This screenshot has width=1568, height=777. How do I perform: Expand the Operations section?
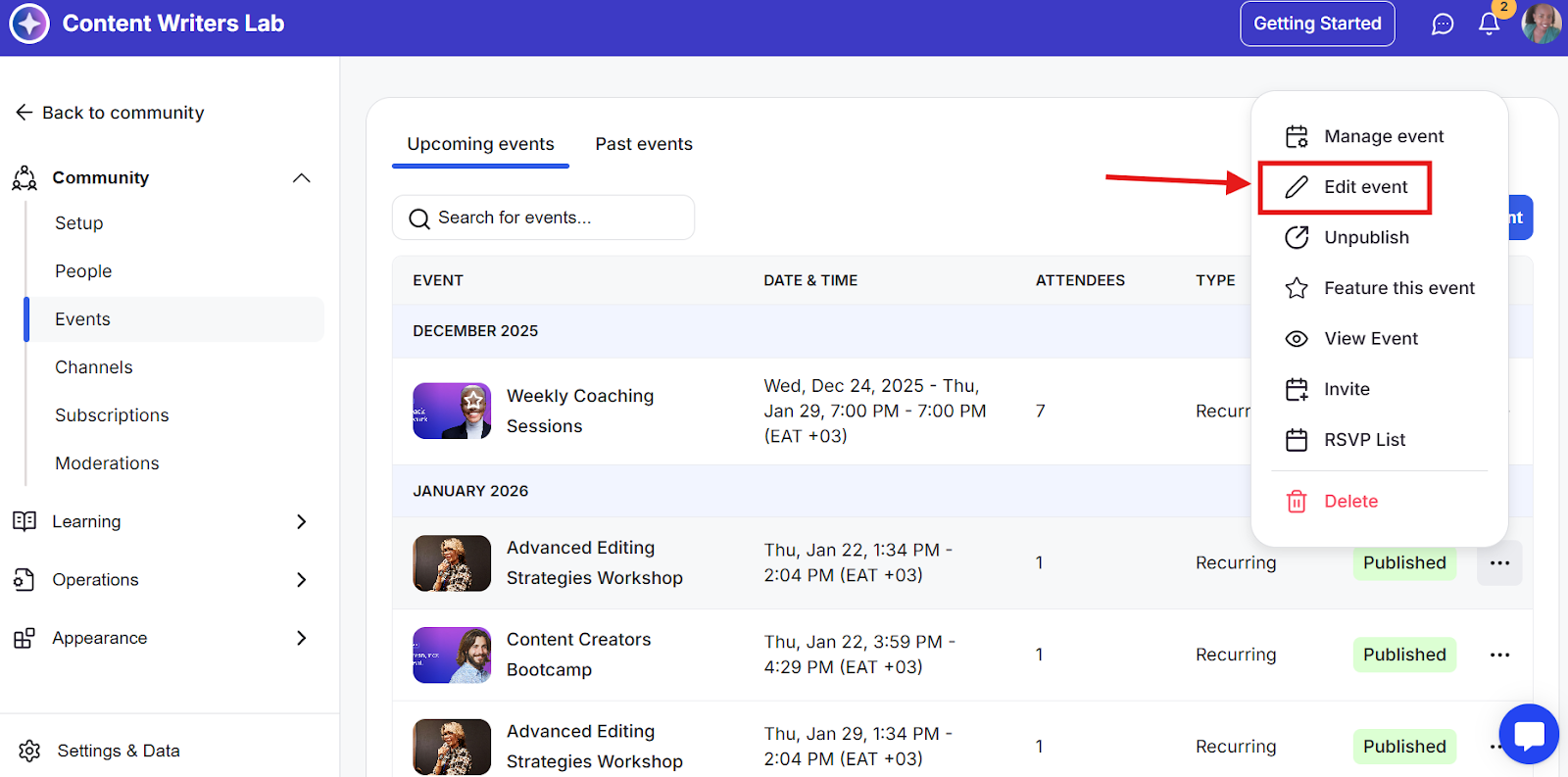click(302, 580)
